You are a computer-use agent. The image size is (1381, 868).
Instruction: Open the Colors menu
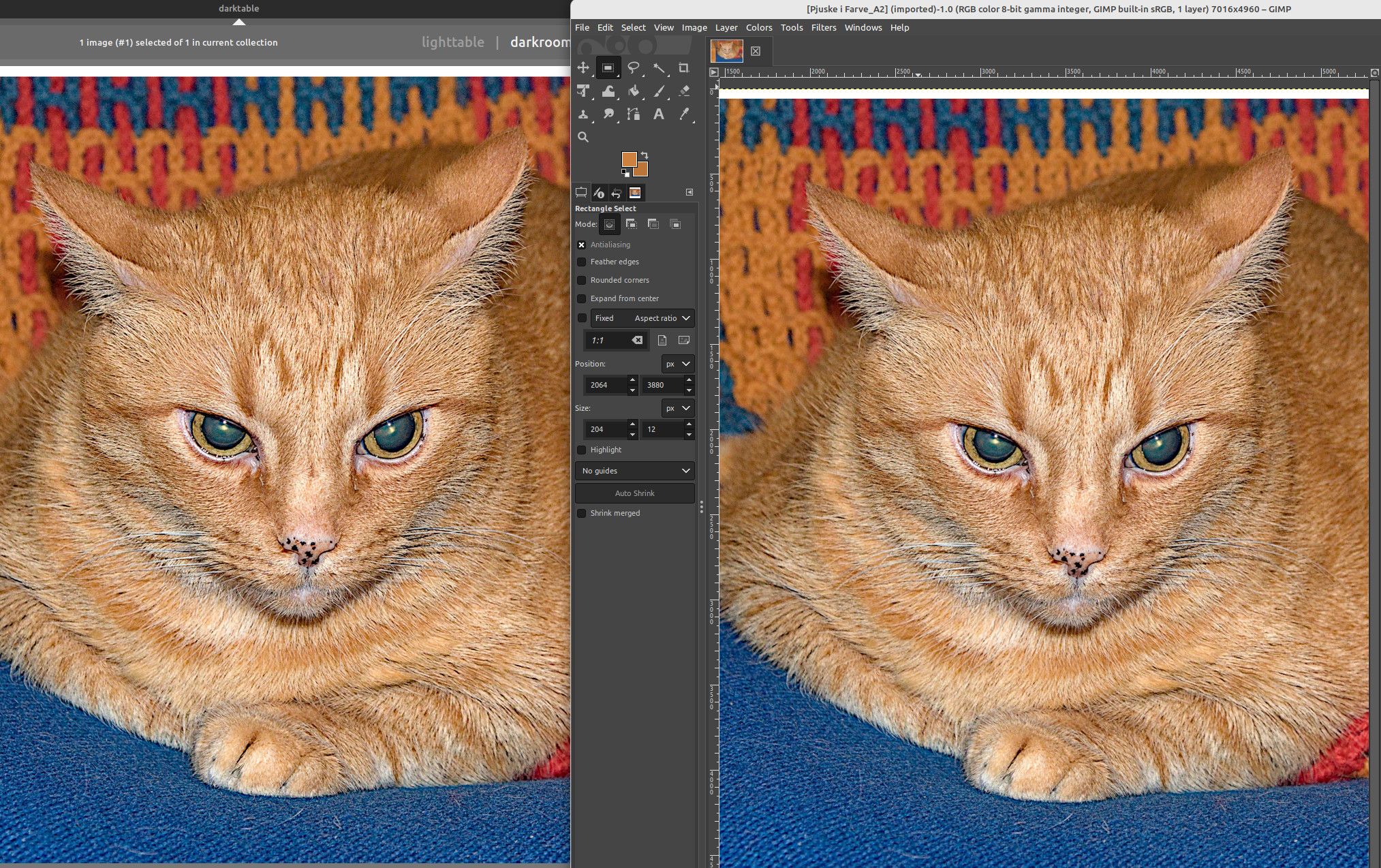758,27
